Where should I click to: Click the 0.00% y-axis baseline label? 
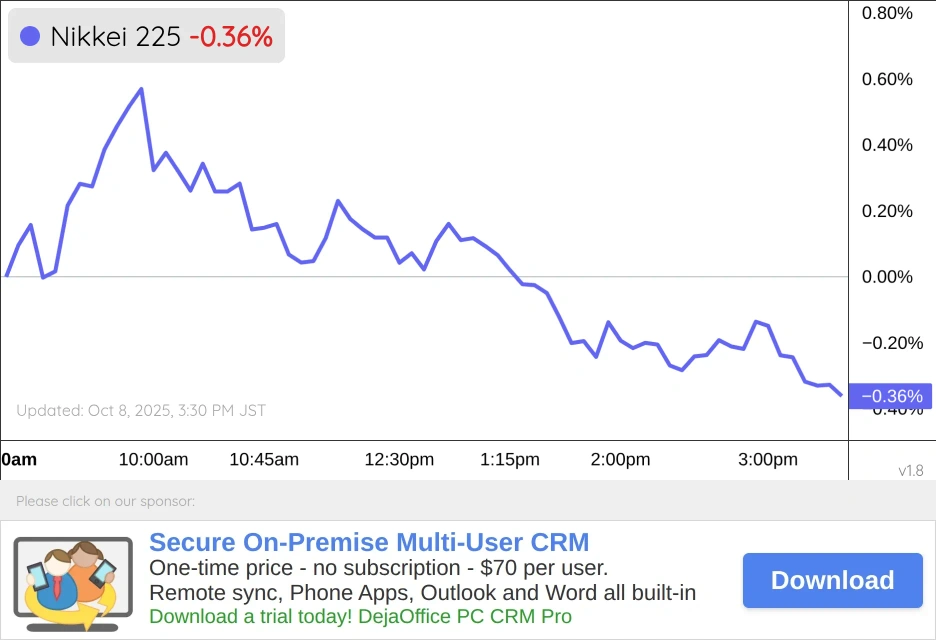[x=887, y=277]
